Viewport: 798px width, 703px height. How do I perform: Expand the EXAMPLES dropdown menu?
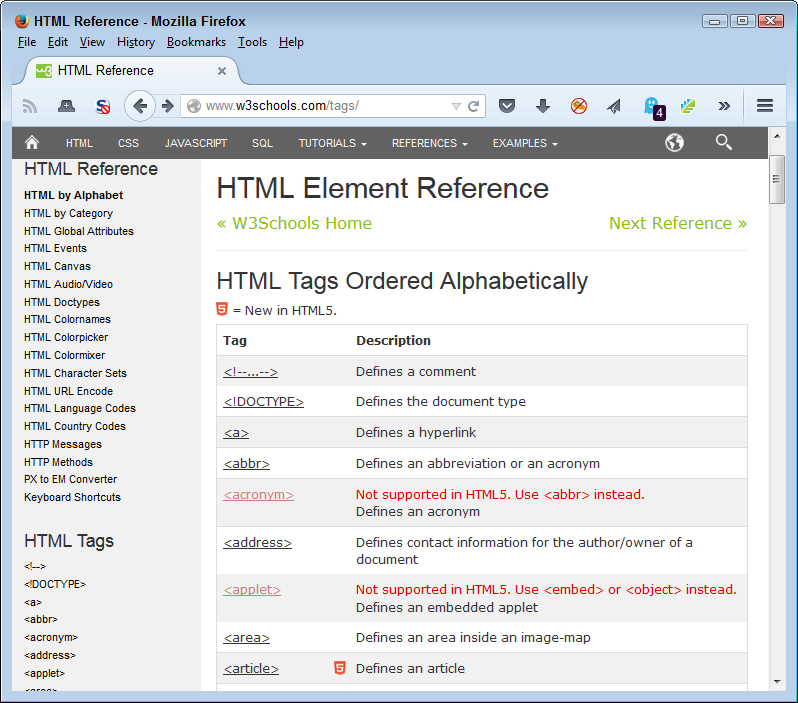pos(525,143)
